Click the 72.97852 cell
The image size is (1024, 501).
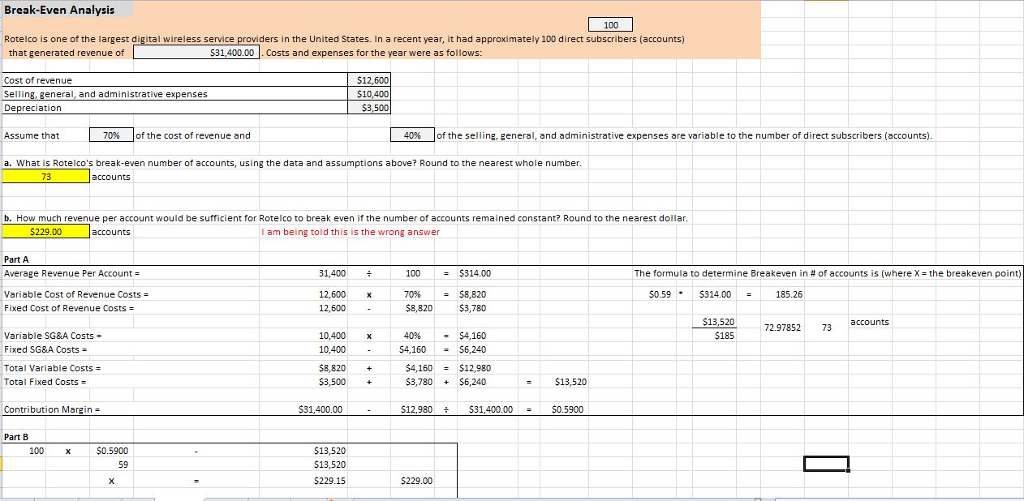782,327
